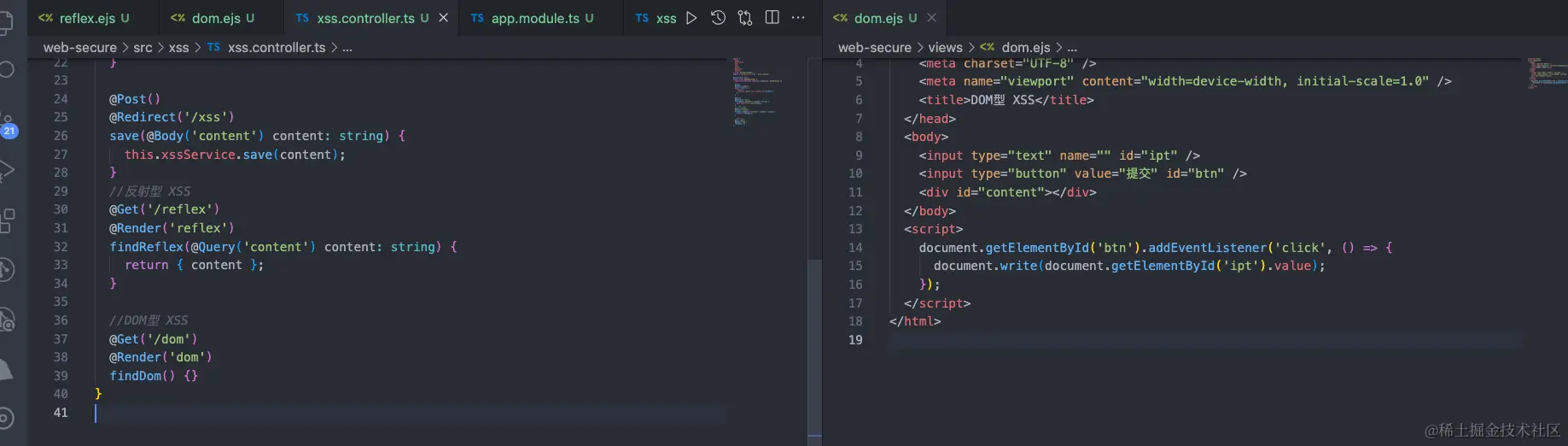Viewport: 1568px width, 446px height.
Task: Click the 'views' breadcrumb segment
Action: click(945, 48)
